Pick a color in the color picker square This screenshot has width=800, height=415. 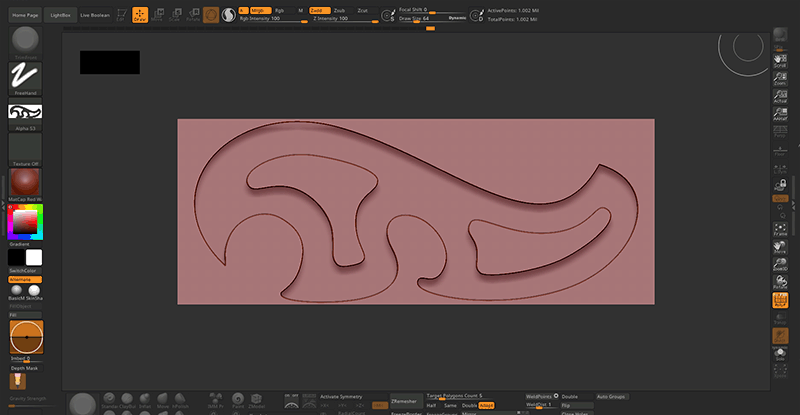24,221
